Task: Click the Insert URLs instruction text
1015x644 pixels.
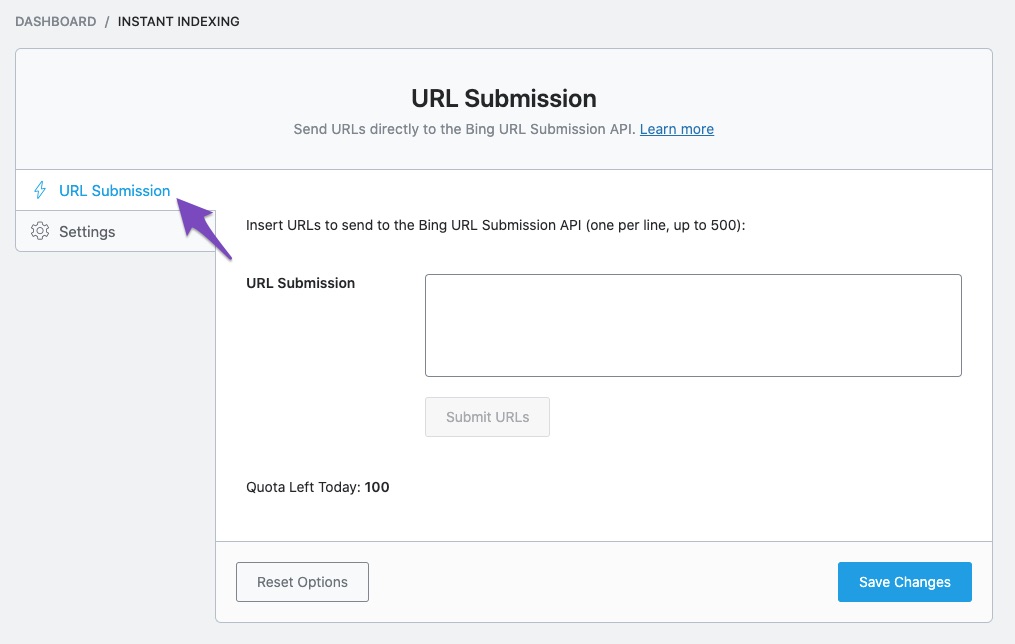Action: [x=496, y=226]
